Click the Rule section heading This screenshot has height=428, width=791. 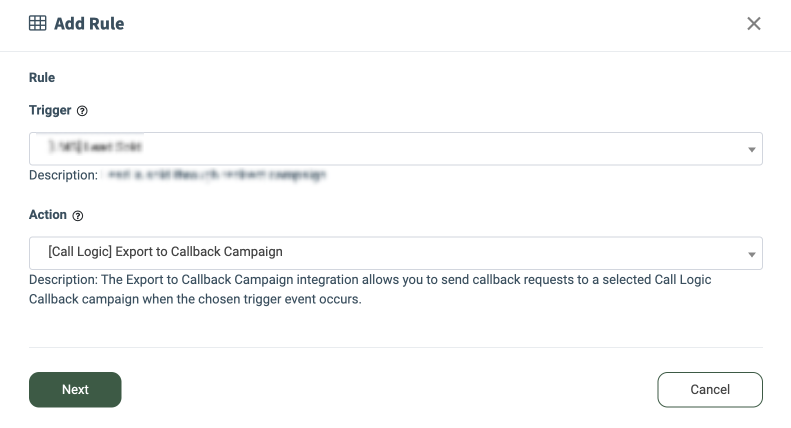coord(42,77)
